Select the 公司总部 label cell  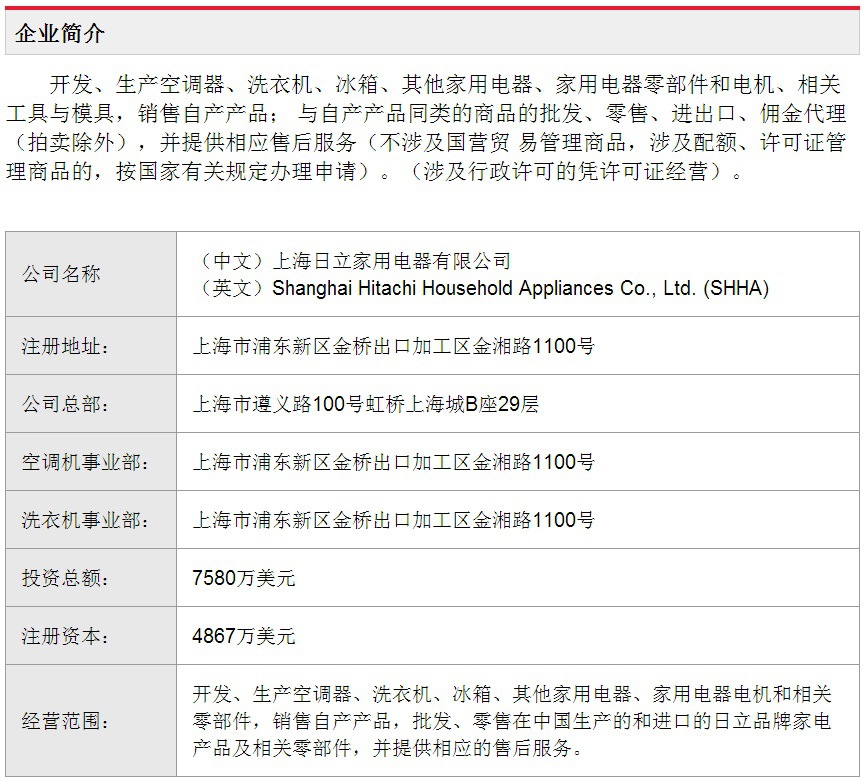(x=91, y=404)
